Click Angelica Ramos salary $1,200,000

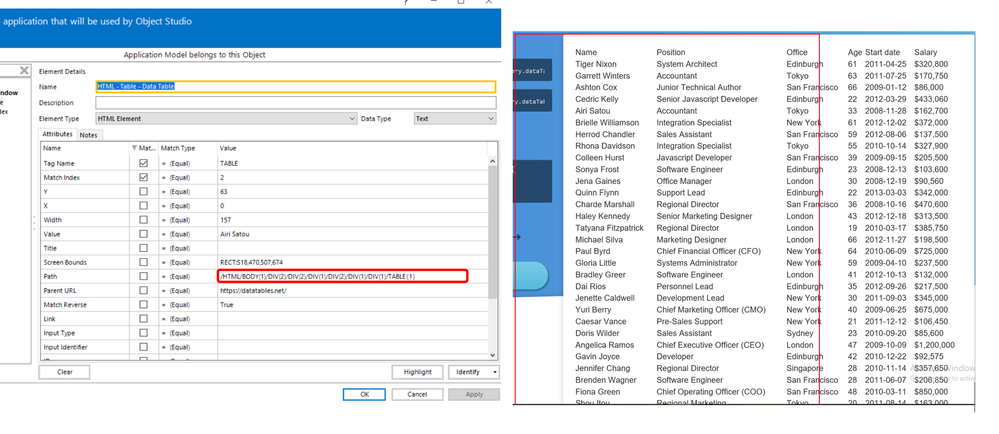(935, 345)
